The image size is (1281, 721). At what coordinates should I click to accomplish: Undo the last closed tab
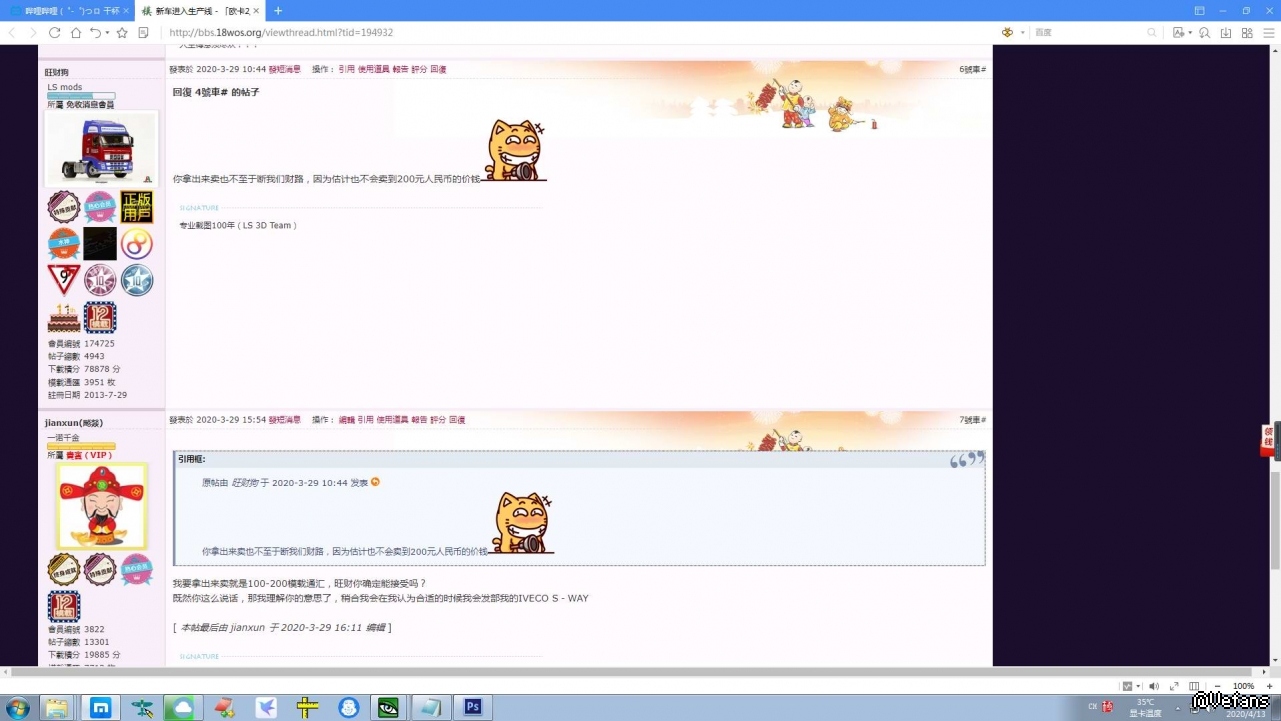(95, 33)
